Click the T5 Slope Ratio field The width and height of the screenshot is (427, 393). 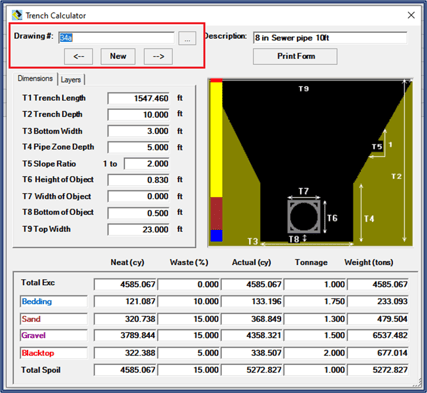[147, 164]
